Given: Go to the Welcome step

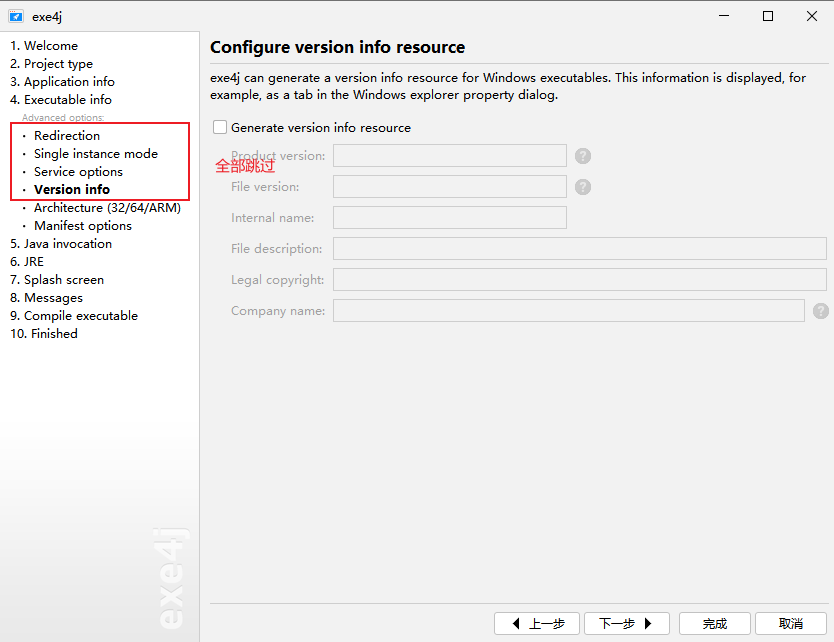Looking at the screenshot, I should click(x=44, y=46).
